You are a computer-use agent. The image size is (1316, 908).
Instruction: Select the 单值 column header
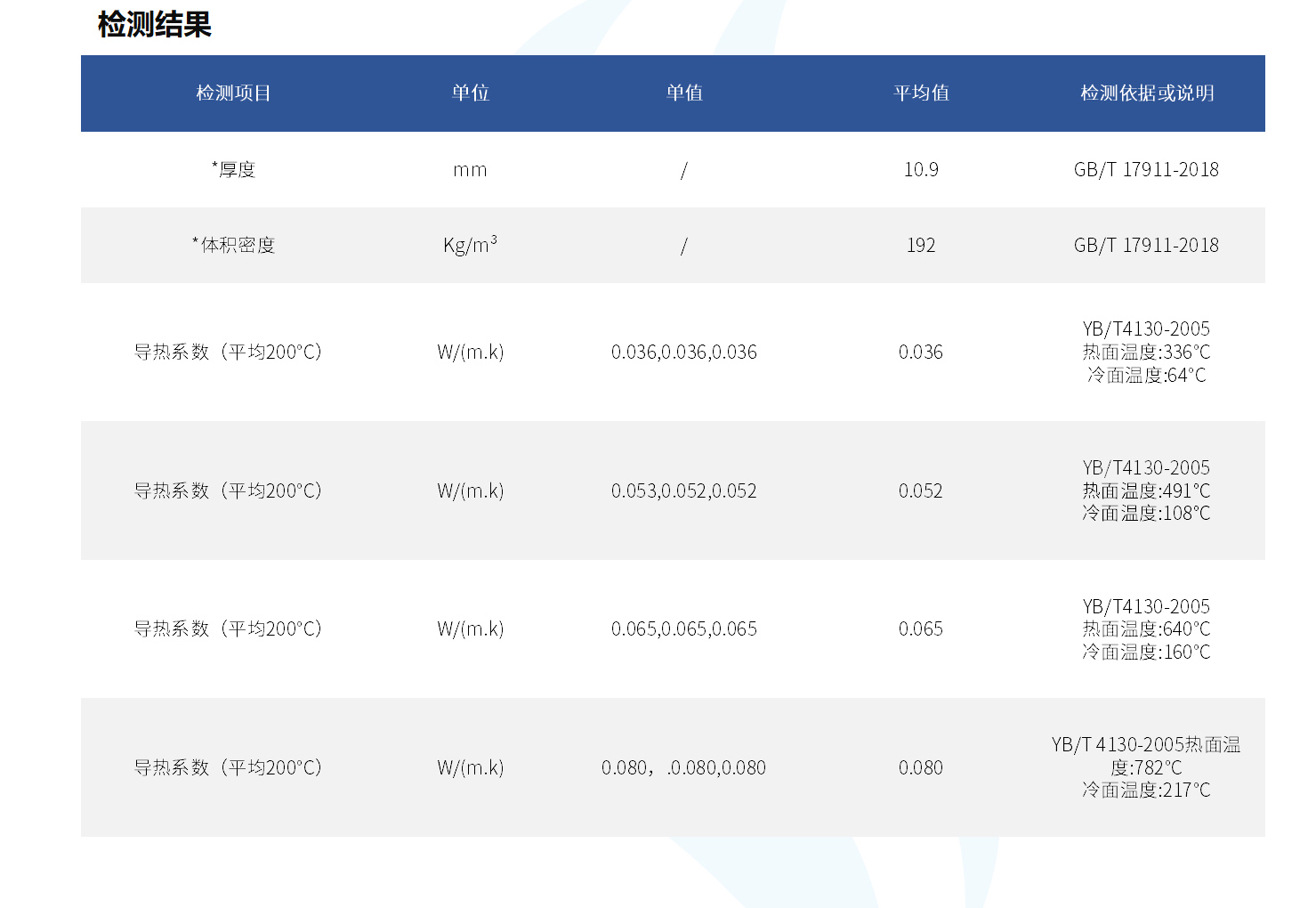(683, 93)
